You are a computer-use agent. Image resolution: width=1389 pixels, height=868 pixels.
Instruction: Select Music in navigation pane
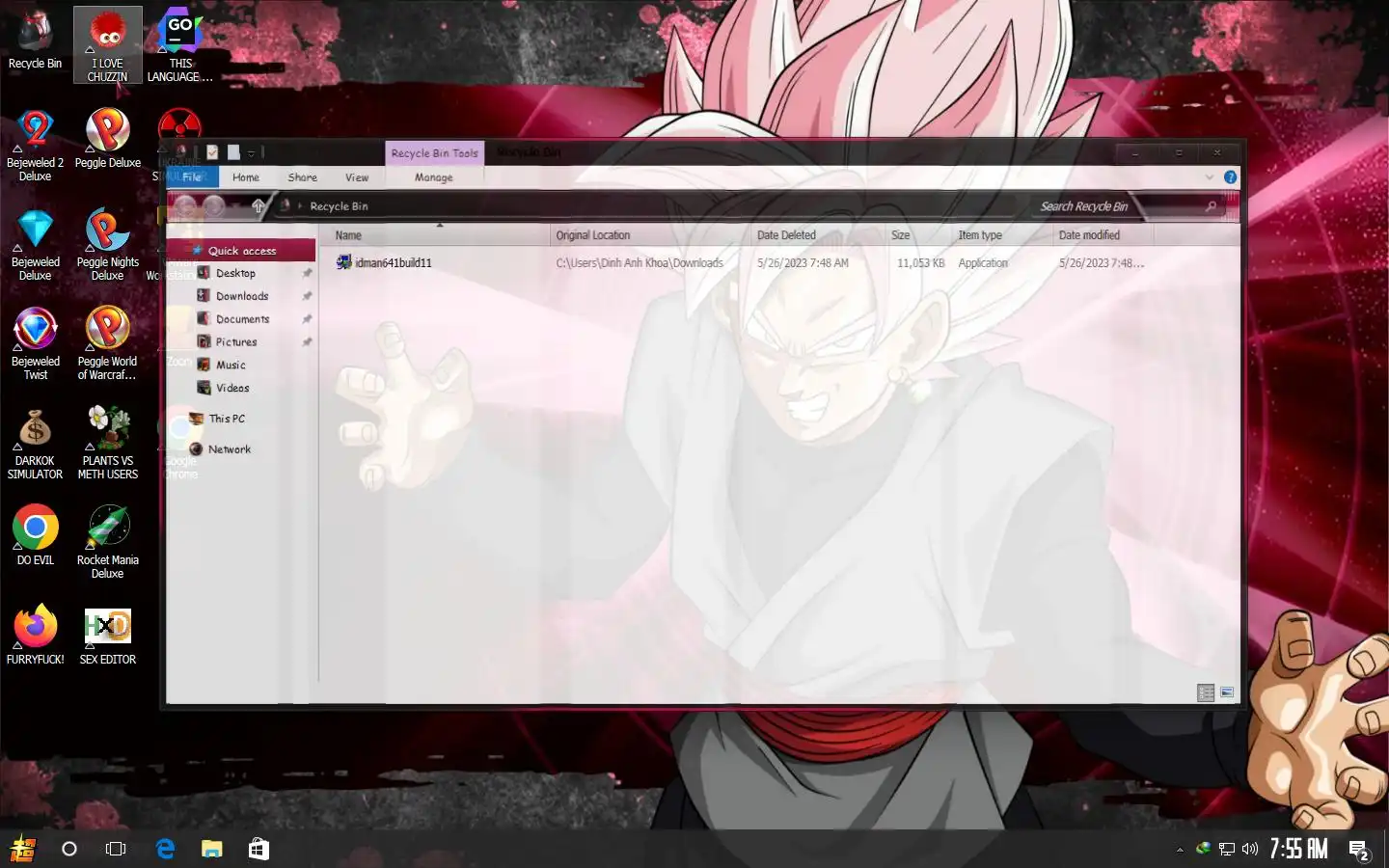pos(231,366)
